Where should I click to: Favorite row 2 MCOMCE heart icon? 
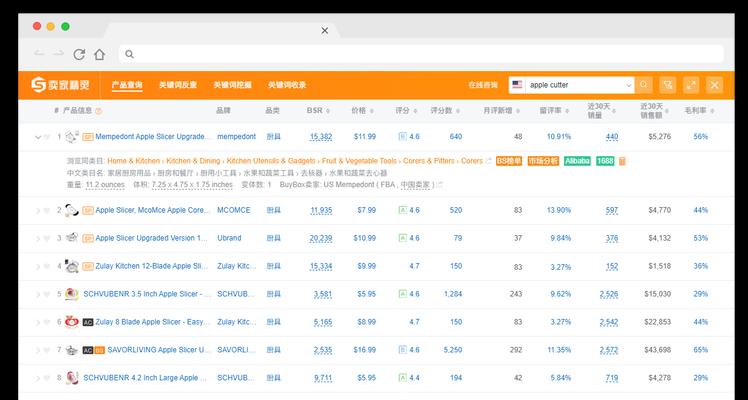(47, 211)
